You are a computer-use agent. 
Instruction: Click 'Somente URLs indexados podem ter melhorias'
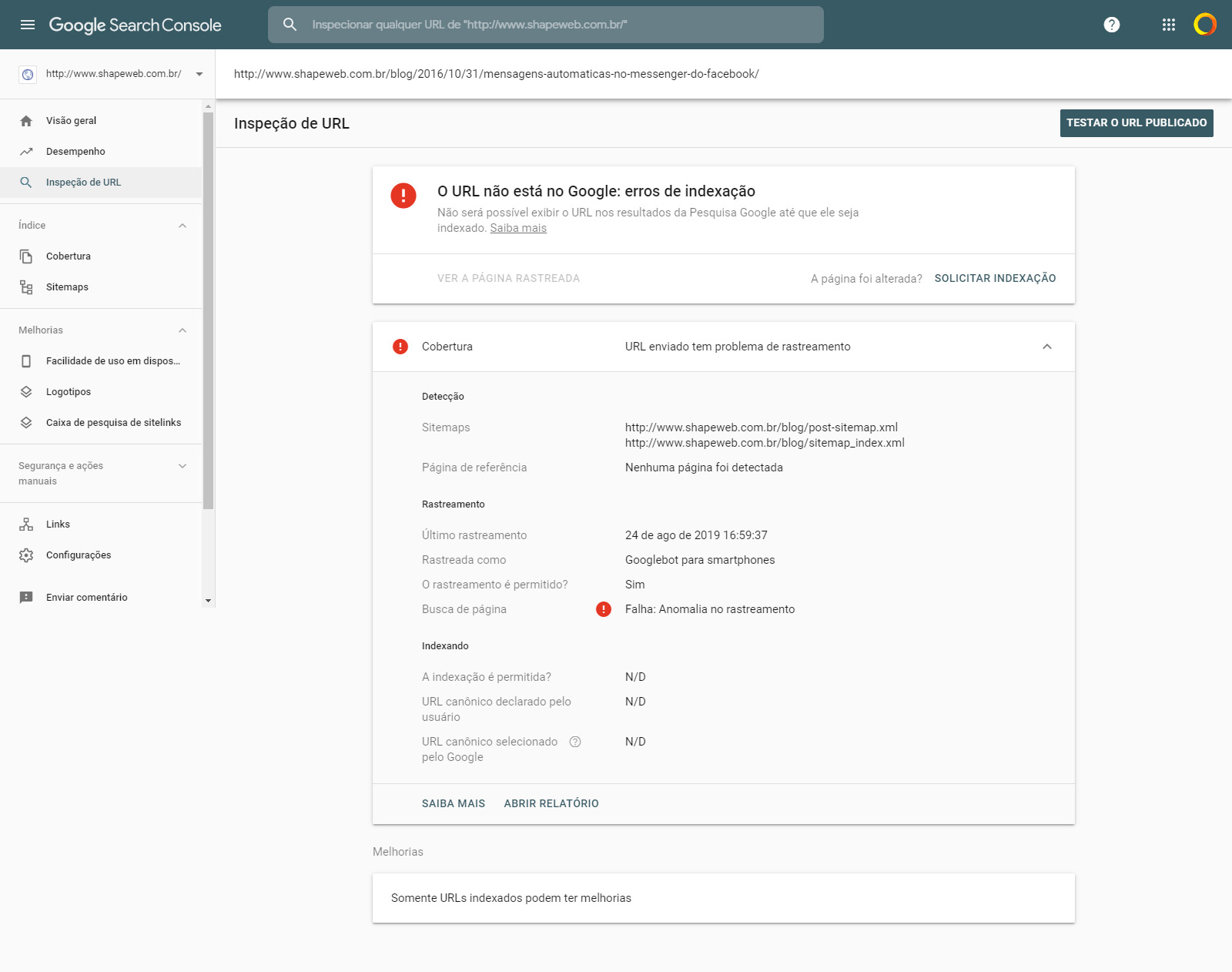(511, 898)
